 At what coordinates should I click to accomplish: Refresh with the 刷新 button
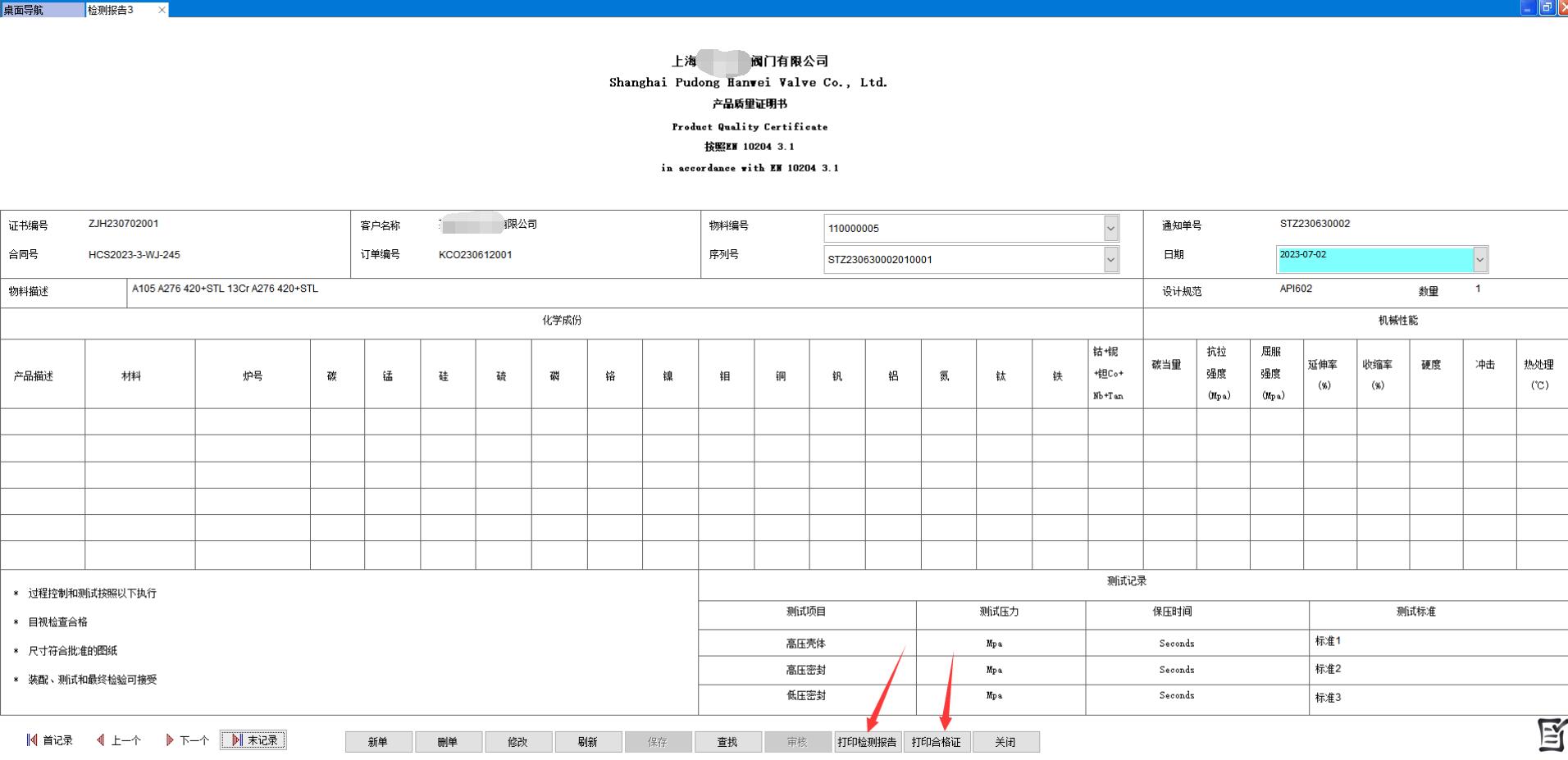(587, 742)
